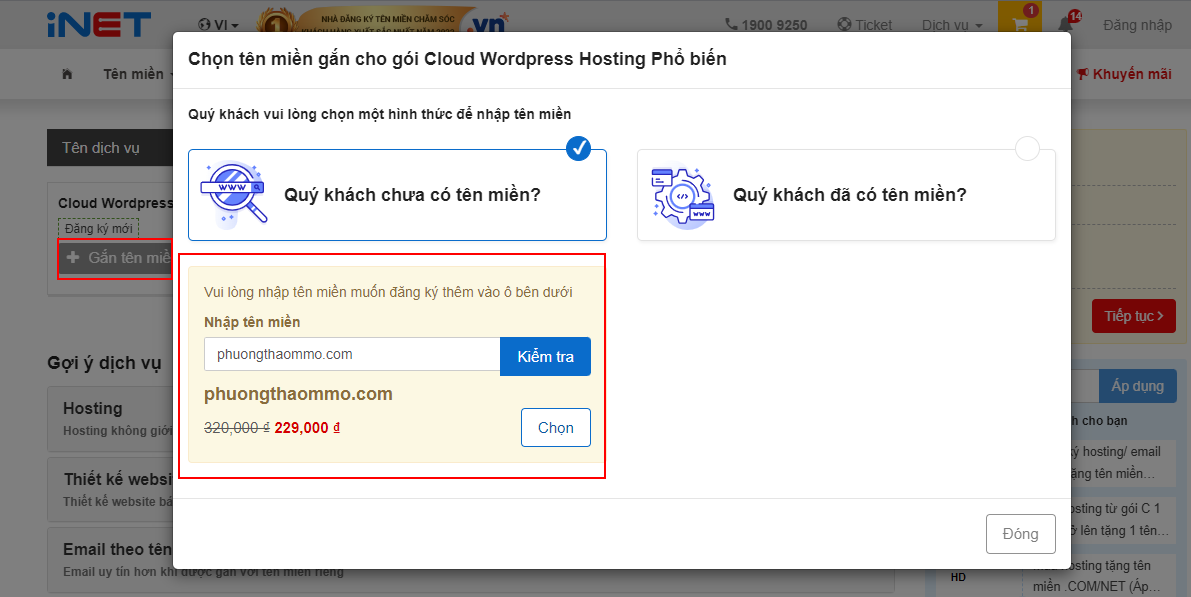Viewport: 1191px width, 597px height.
Task: Click the iNET logo
Action: (x=98, y=24)
